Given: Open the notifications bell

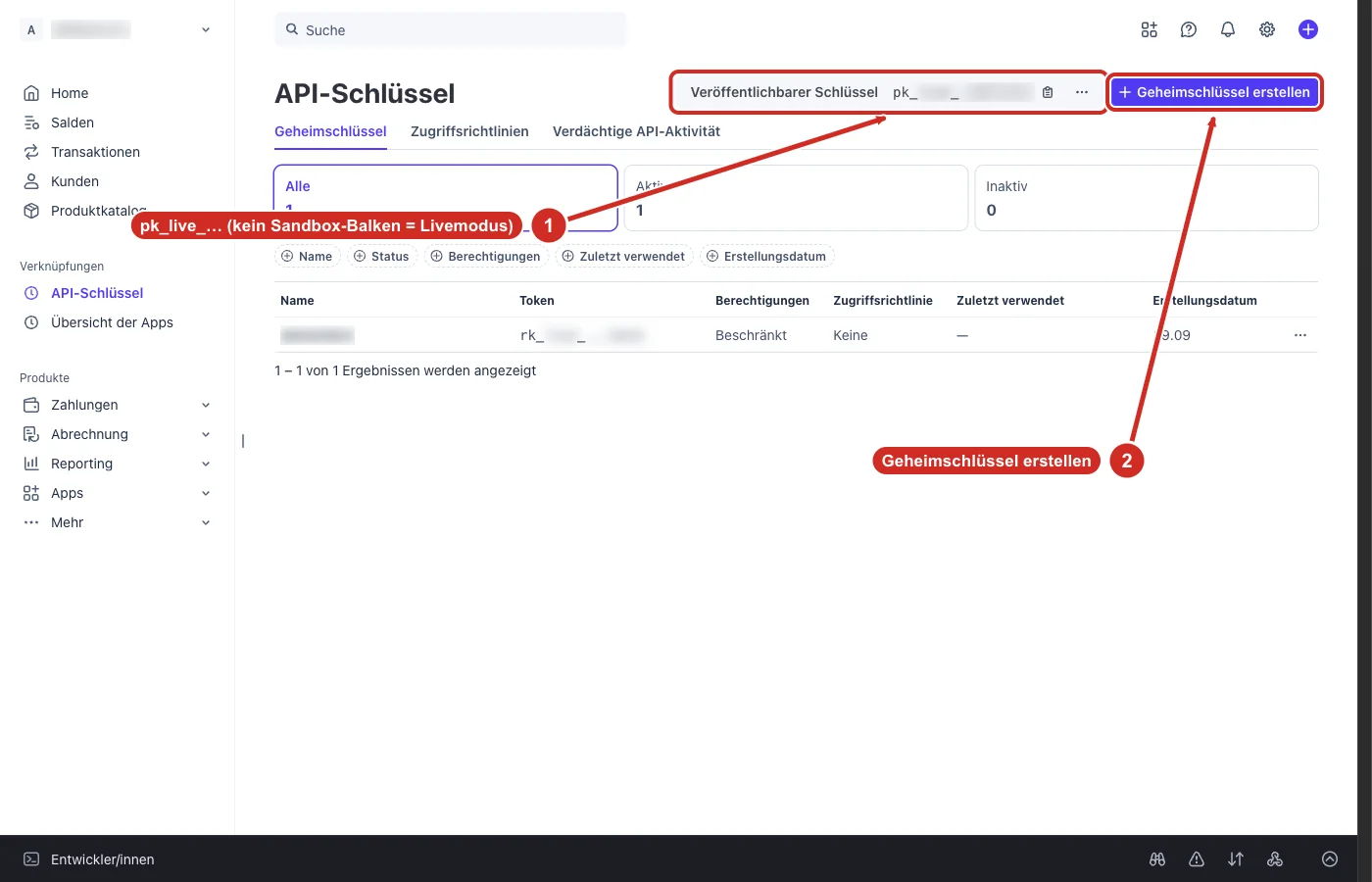Looking at the screenshot, I should 1228,29.
